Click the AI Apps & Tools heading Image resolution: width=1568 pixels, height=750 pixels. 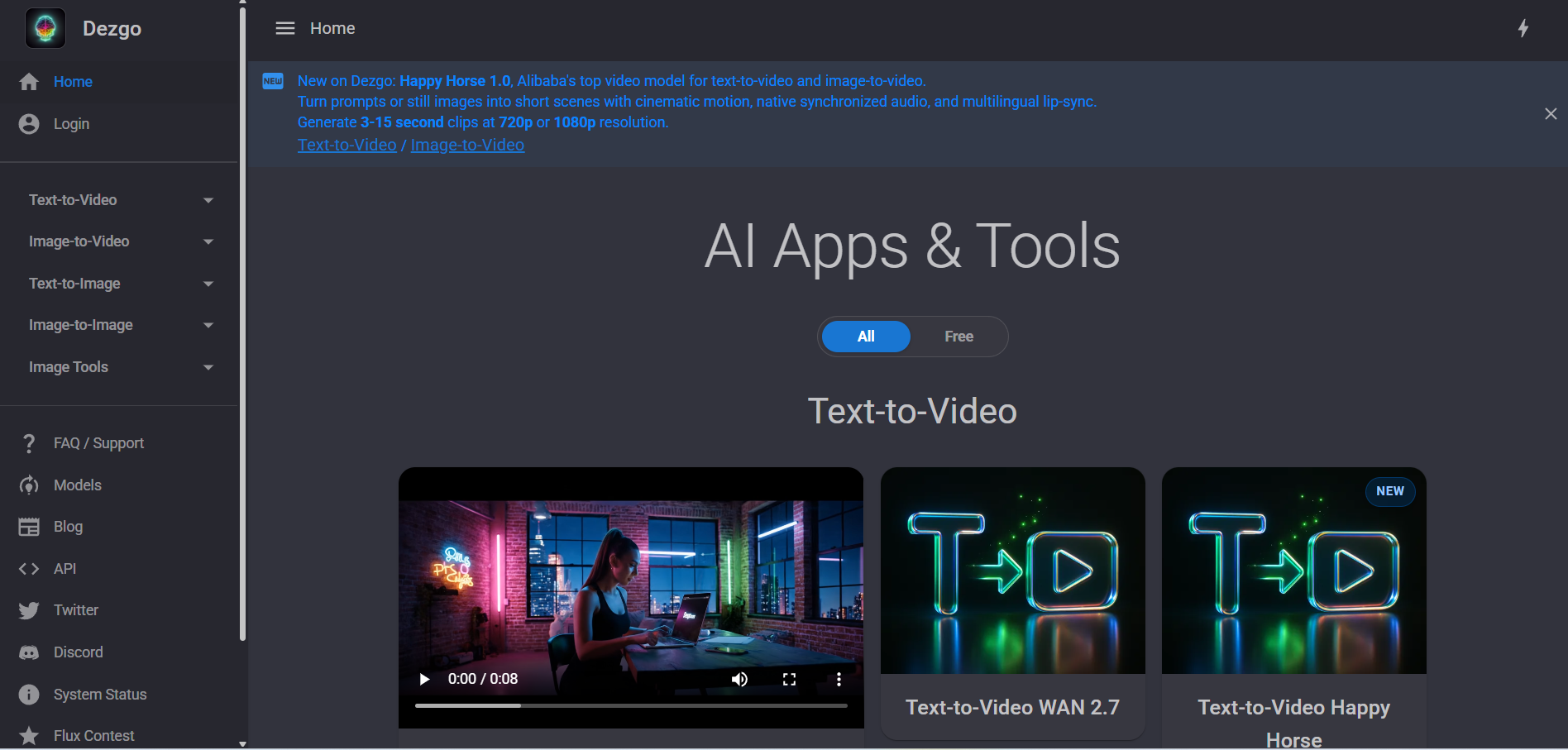pyautogui.click(x=912, y=246)
